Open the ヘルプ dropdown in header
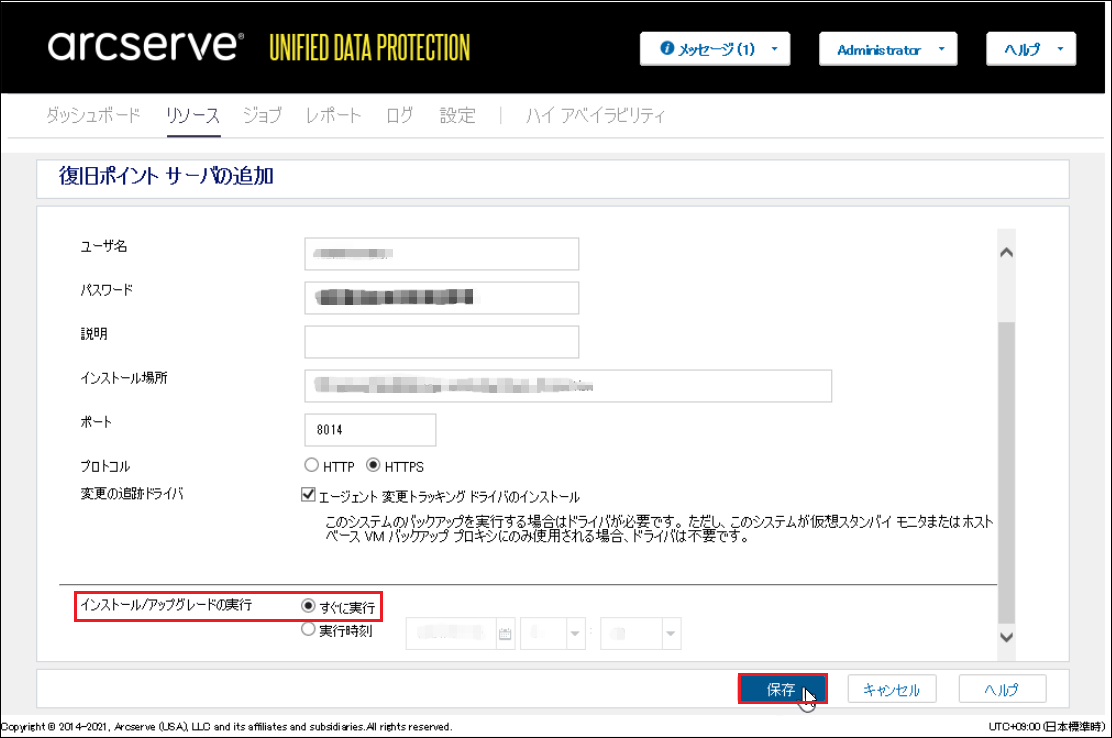Image resolution: width=1112 pixels, height=738 pixels. click(1030, 49)
